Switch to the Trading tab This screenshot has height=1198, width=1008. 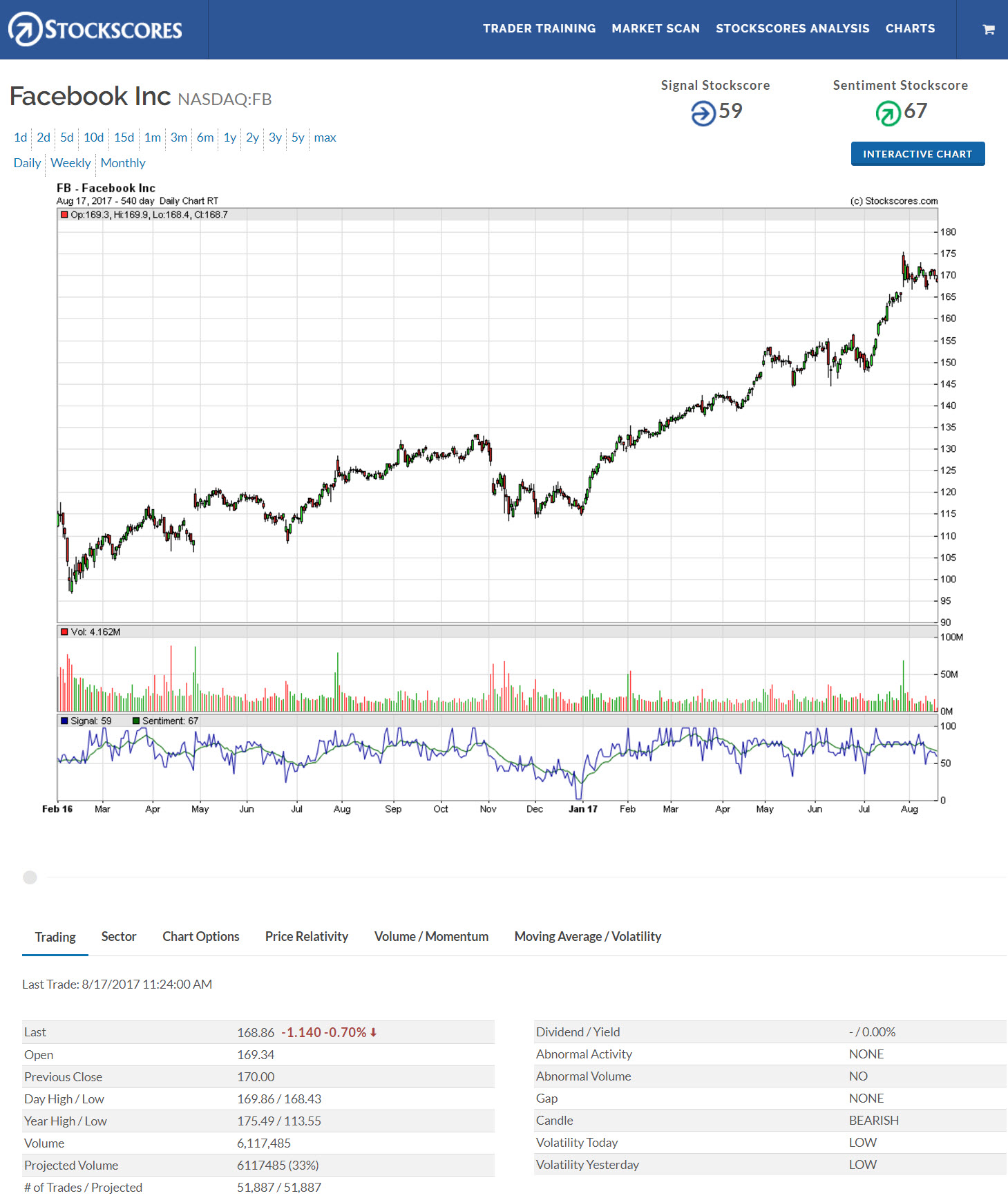[x=55, y=937]
